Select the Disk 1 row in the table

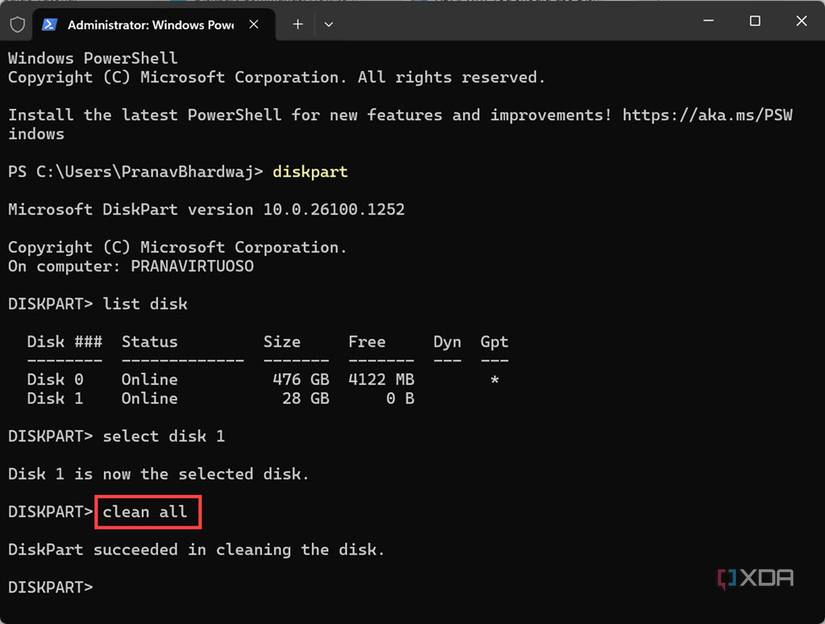click(200, 397)
